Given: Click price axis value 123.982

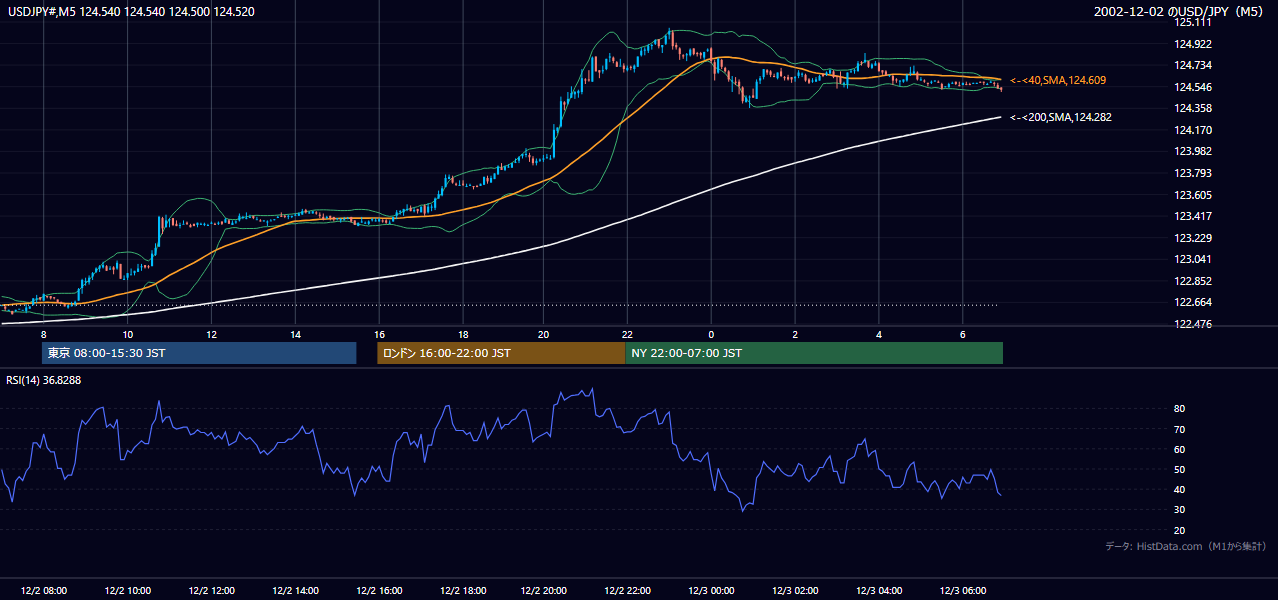Looking at the screenshot, I should tap(1192, 151).
